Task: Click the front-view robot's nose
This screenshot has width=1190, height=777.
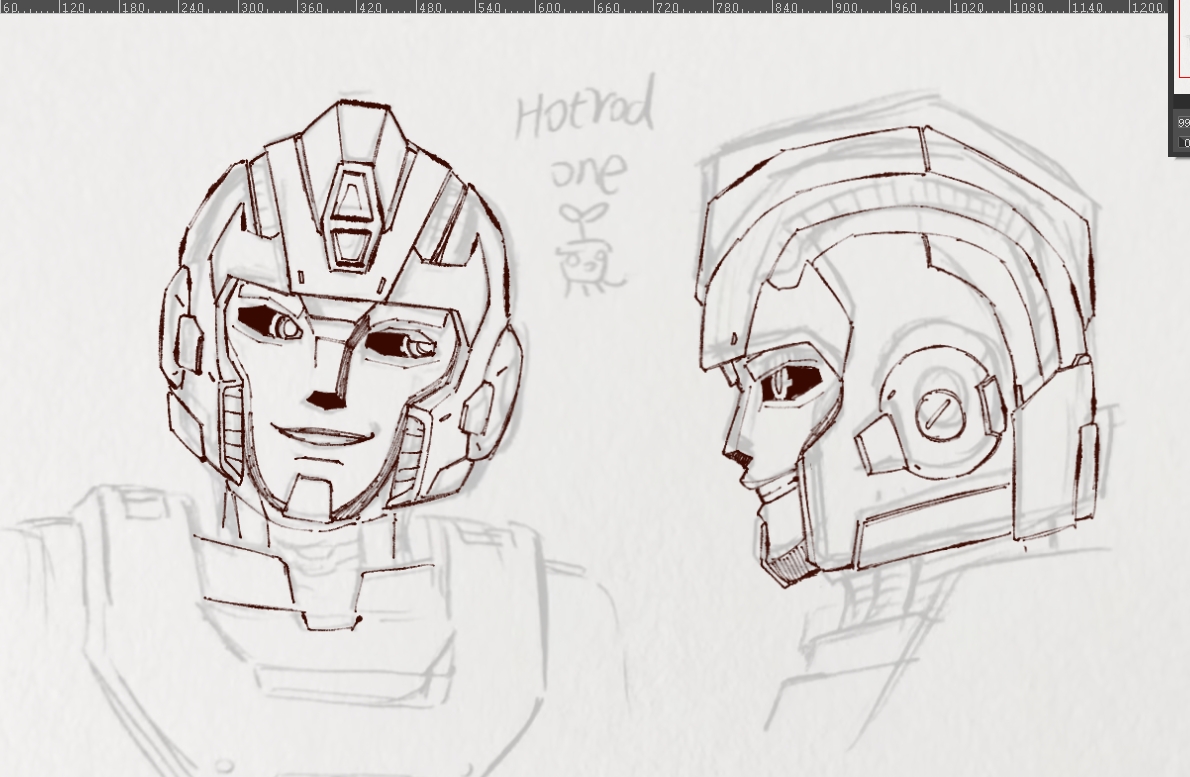Action: (326, 399)
